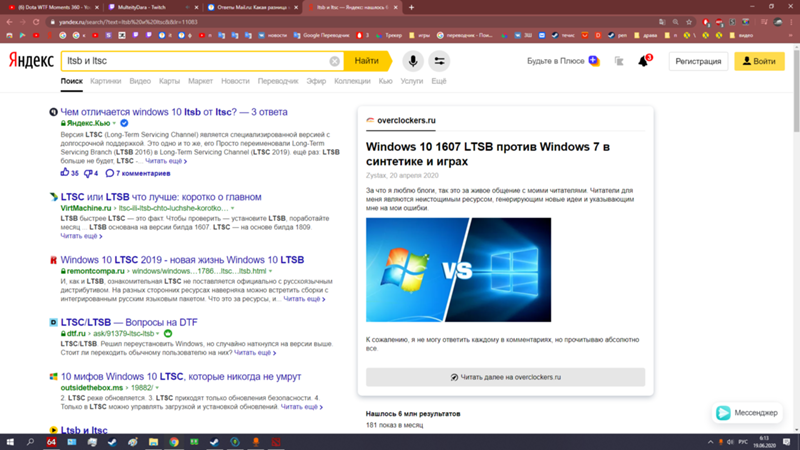Click the volume icon in the system tray
Viewport: 800px width, 450px height.
730,442
